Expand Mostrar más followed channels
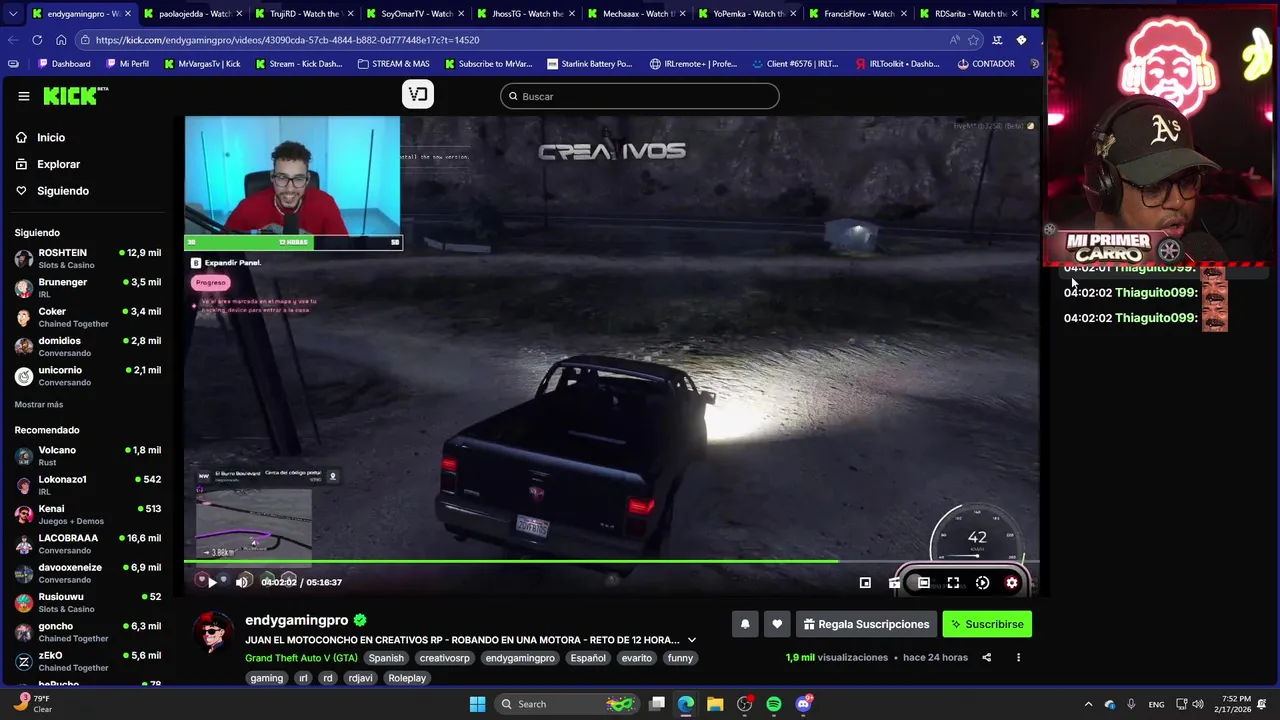The image size is (1280, 720). tap(39, 405)
